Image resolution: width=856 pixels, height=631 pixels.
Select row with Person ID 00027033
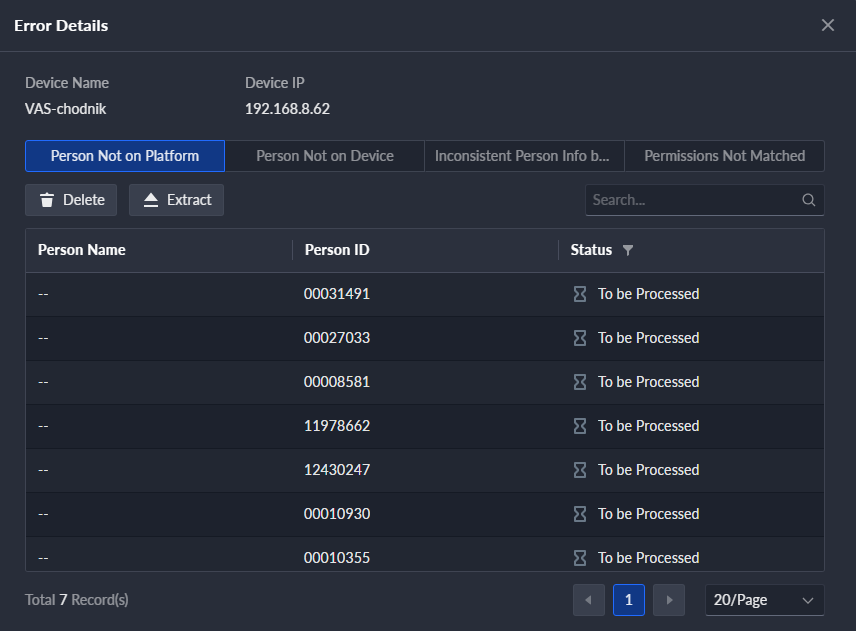(x=425, y=338)
